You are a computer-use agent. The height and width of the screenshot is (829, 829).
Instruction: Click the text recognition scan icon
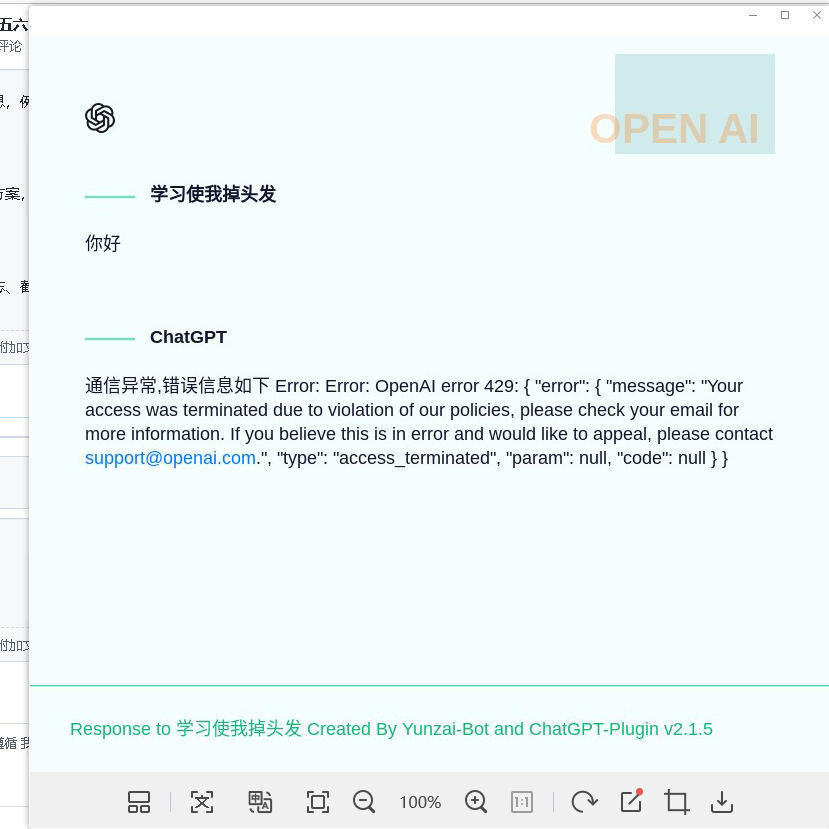201,802
